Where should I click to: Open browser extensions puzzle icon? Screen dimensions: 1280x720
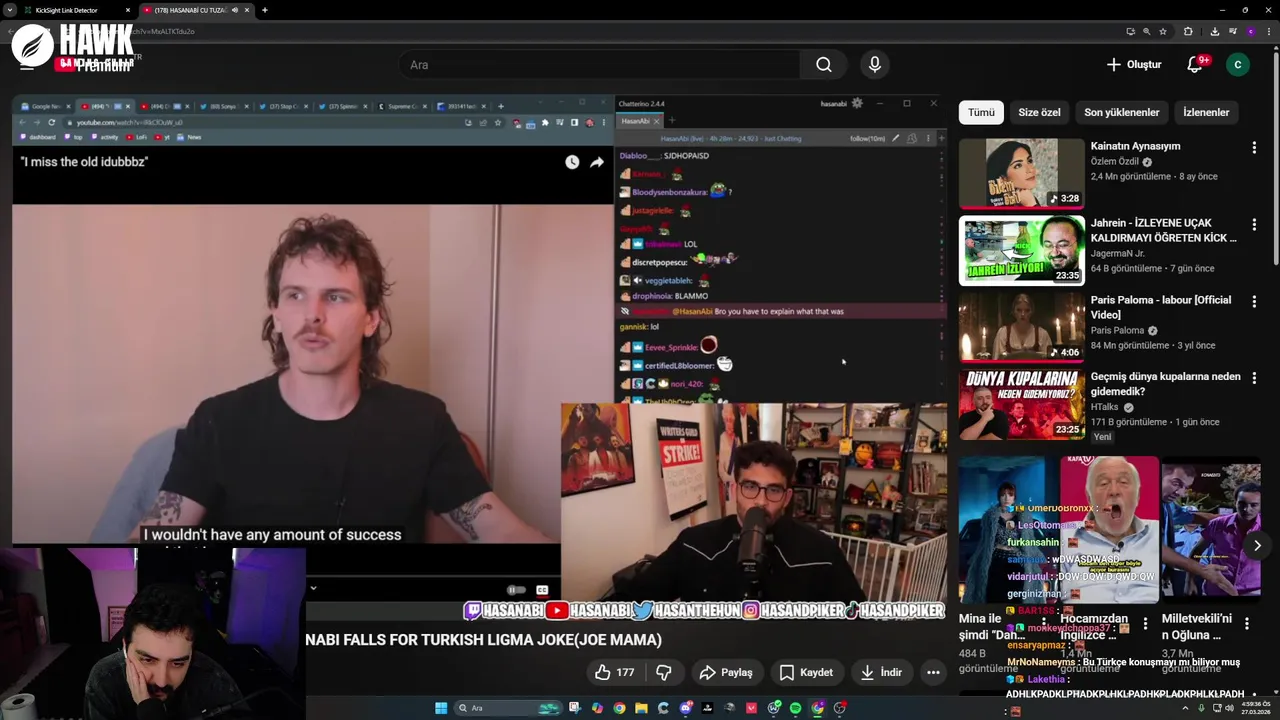point(1188,31)
